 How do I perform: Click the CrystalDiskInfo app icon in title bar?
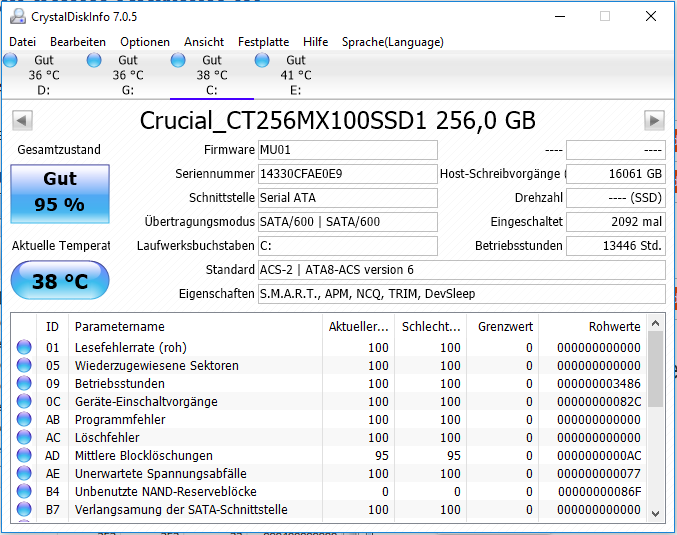18,16
